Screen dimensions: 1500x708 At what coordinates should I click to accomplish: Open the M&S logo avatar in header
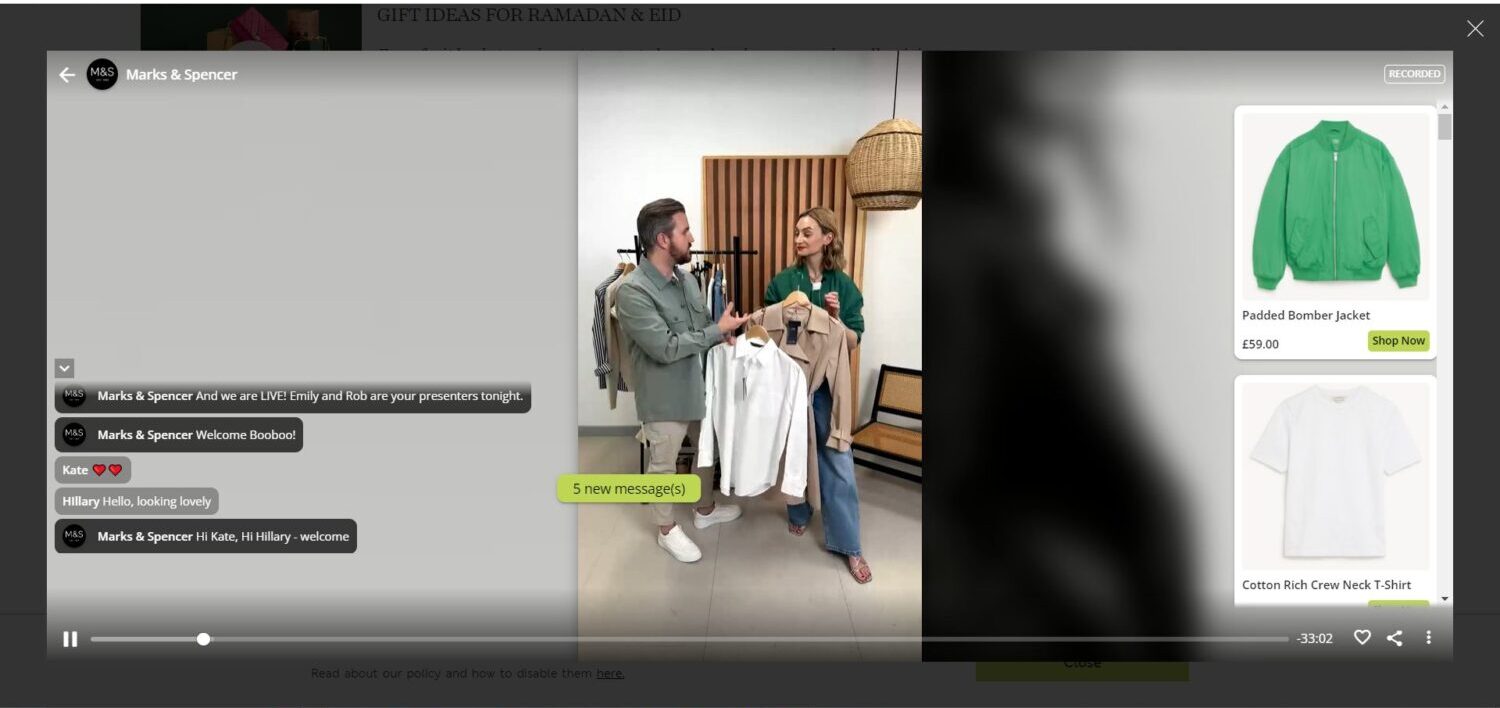102,74
